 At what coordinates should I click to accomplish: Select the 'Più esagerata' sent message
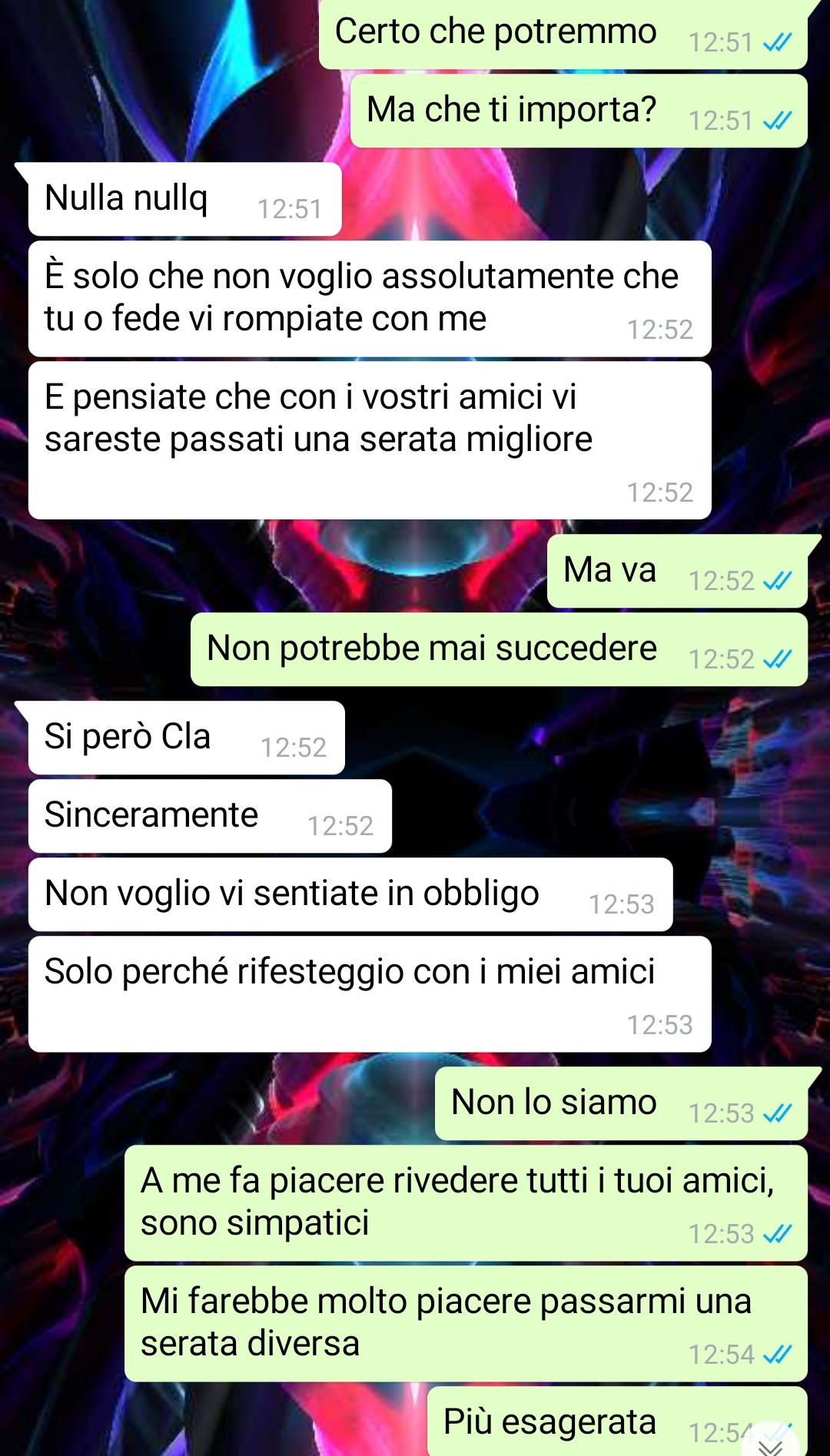click(617, 1421)
